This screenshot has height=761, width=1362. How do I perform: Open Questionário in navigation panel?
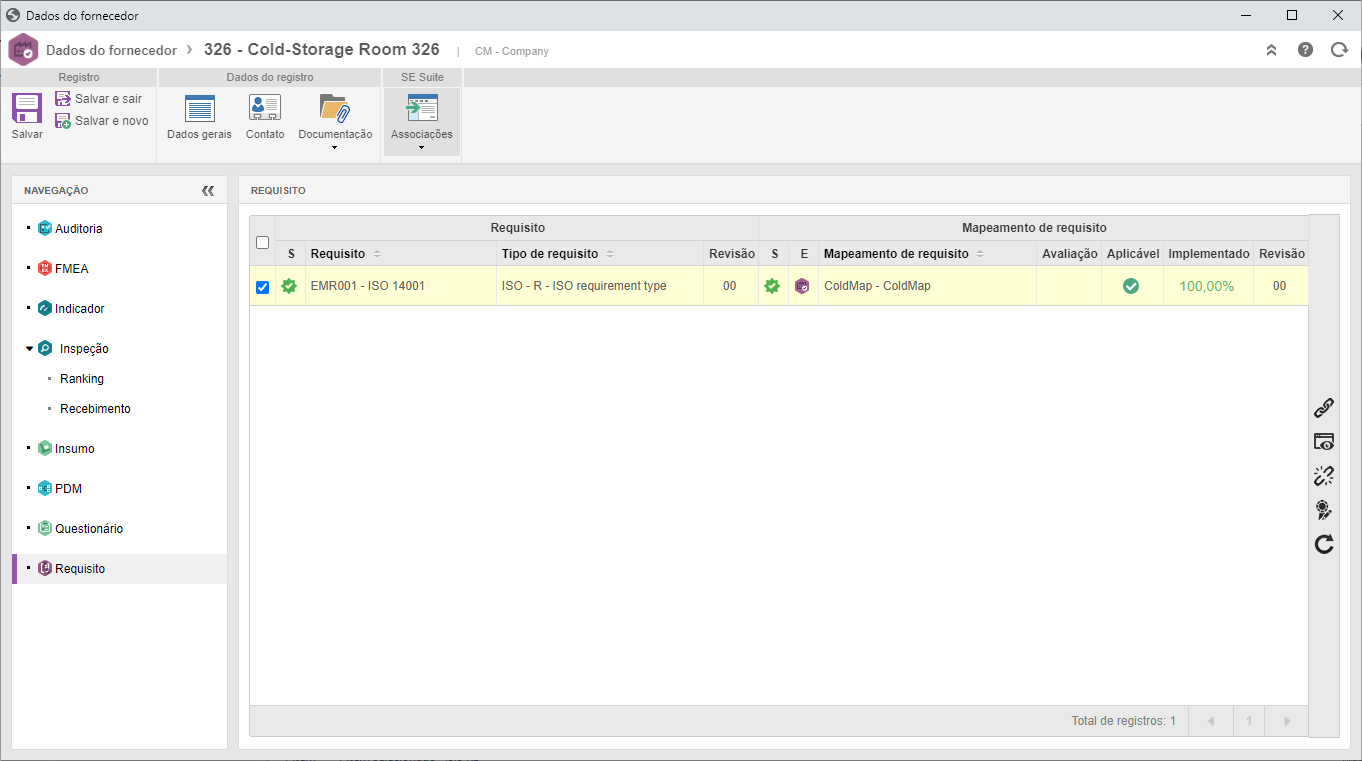89,529
